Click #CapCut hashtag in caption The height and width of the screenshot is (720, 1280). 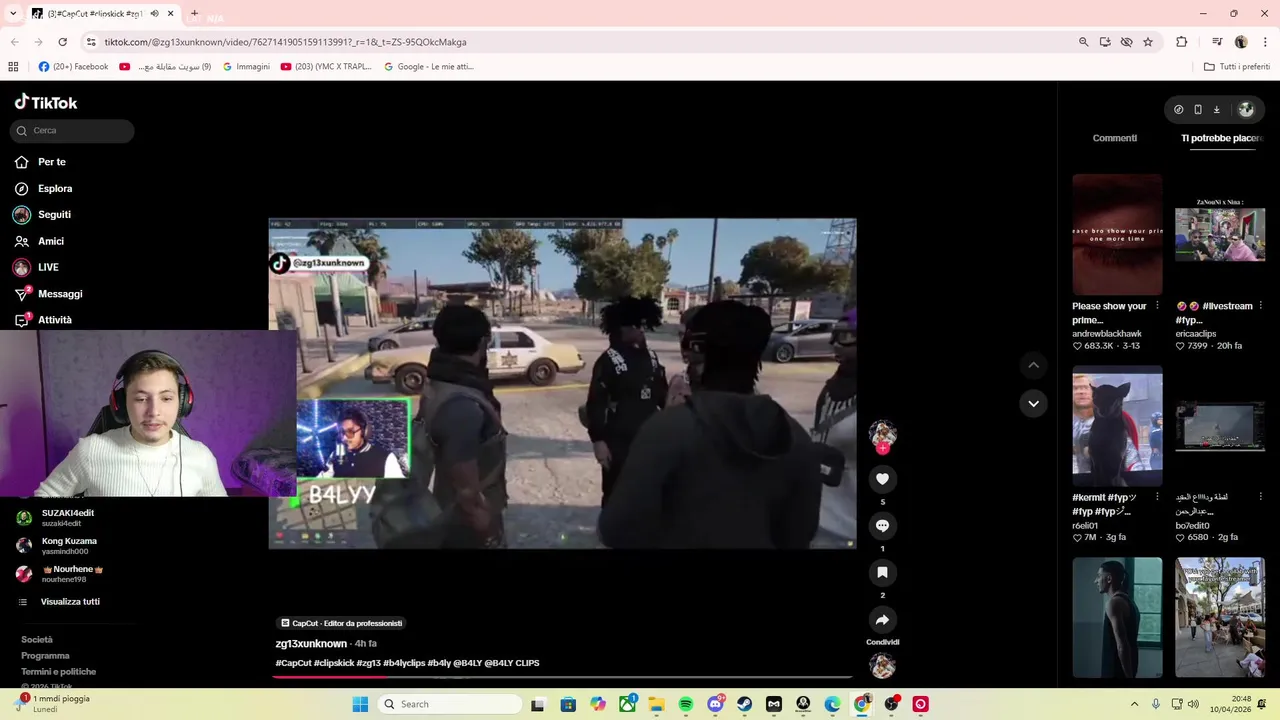293,663
